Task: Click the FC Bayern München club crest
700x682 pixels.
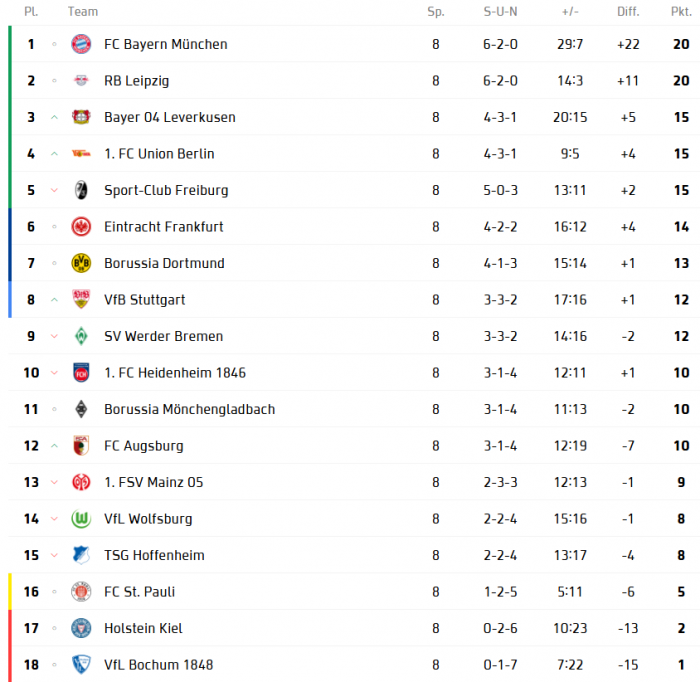Action: 81,44
